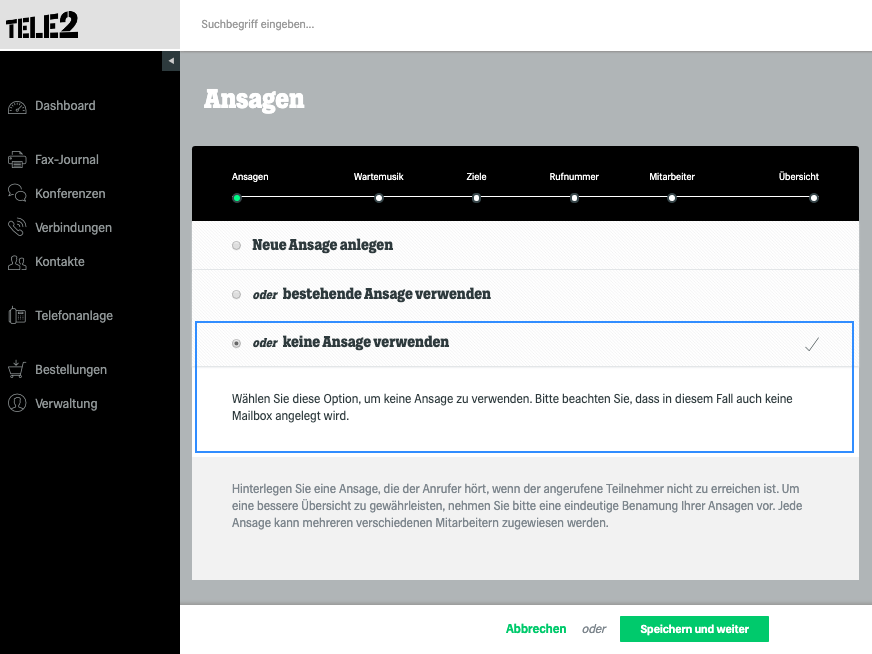Expand the Neue Ansage anlegen section heading

click(x=323, y=245)
